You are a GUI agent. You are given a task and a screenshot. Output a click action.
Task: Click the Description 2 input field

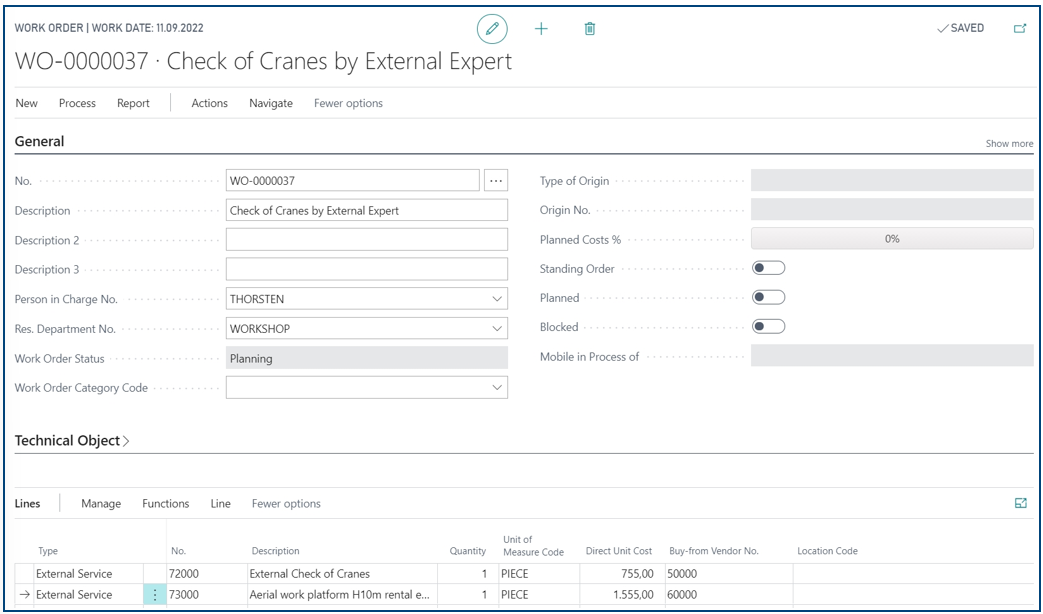tap(367, 239)
